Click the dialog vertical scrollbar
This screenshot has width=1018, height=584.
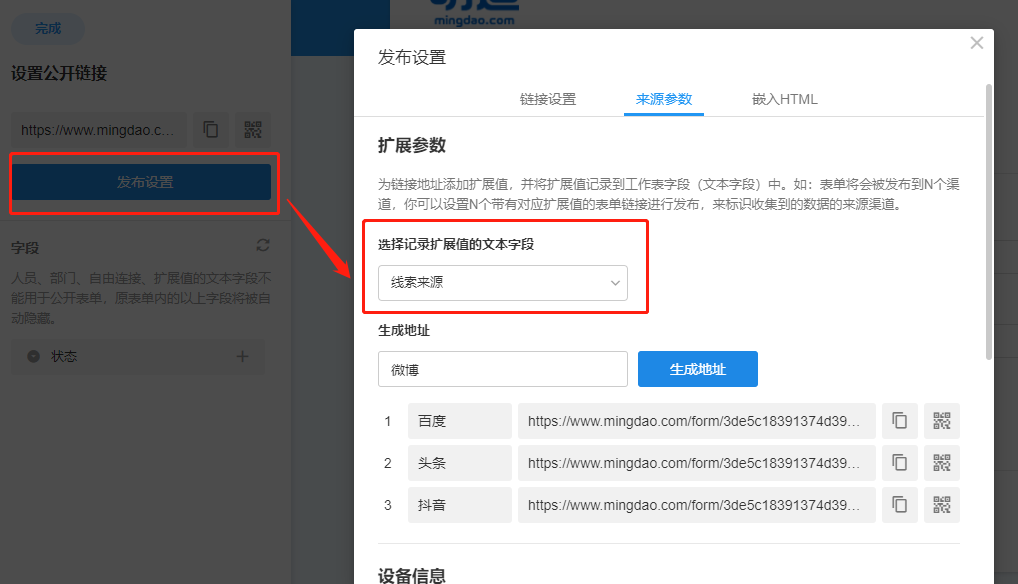(989, 221)
